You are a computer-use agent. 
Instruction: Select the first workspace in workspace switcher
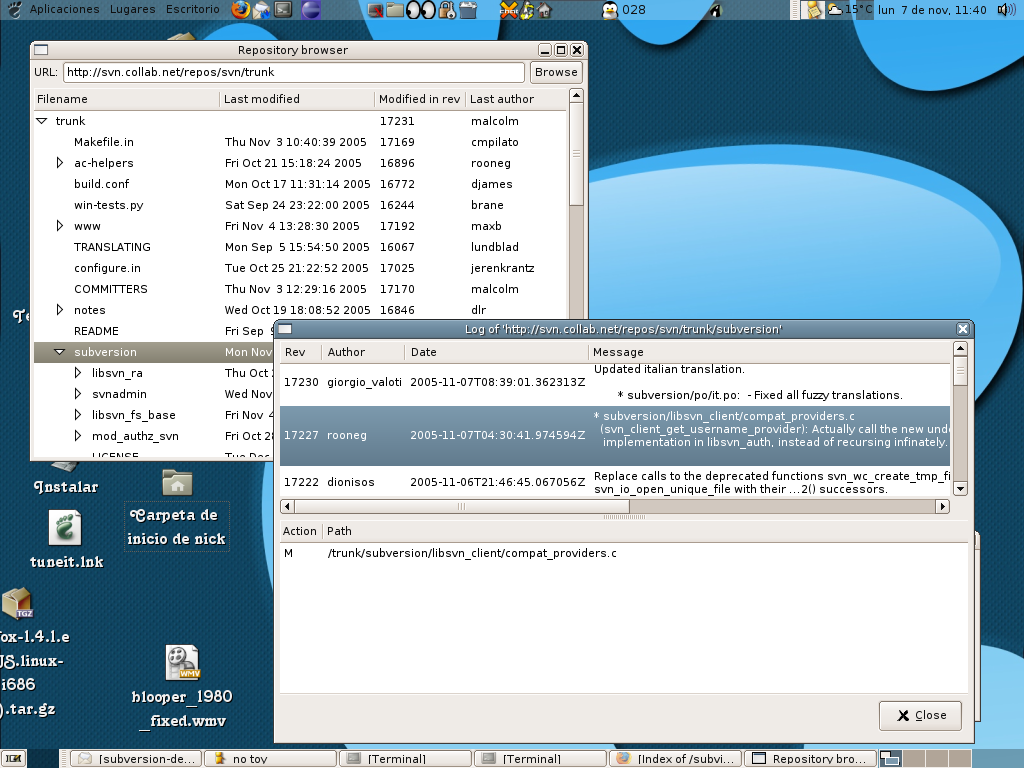pos(890,758)
